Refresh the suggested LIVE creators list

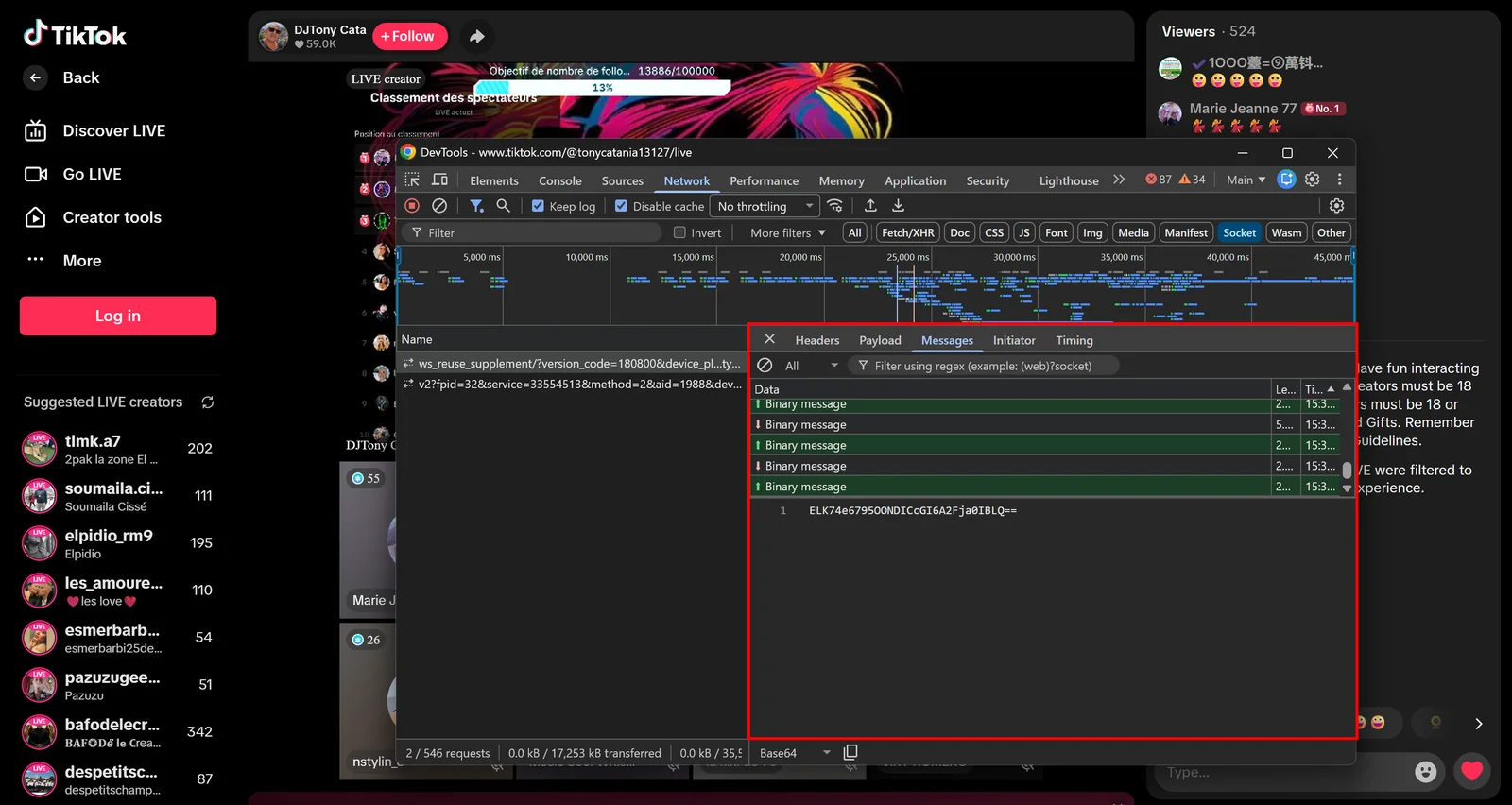[x=208, y=402]
